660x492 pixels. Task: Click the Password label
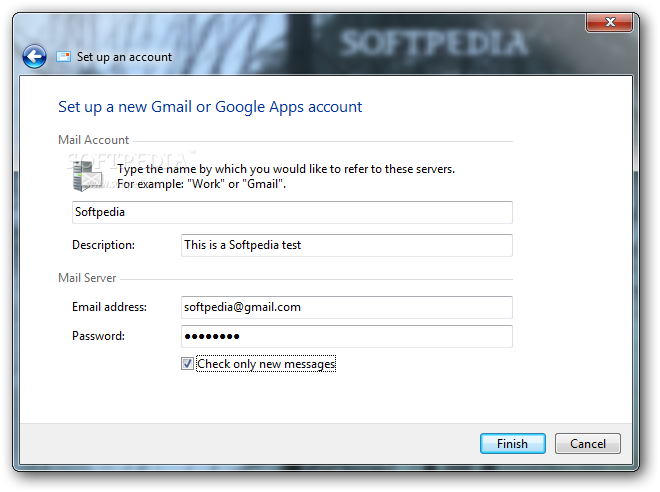tap(98, 336)
